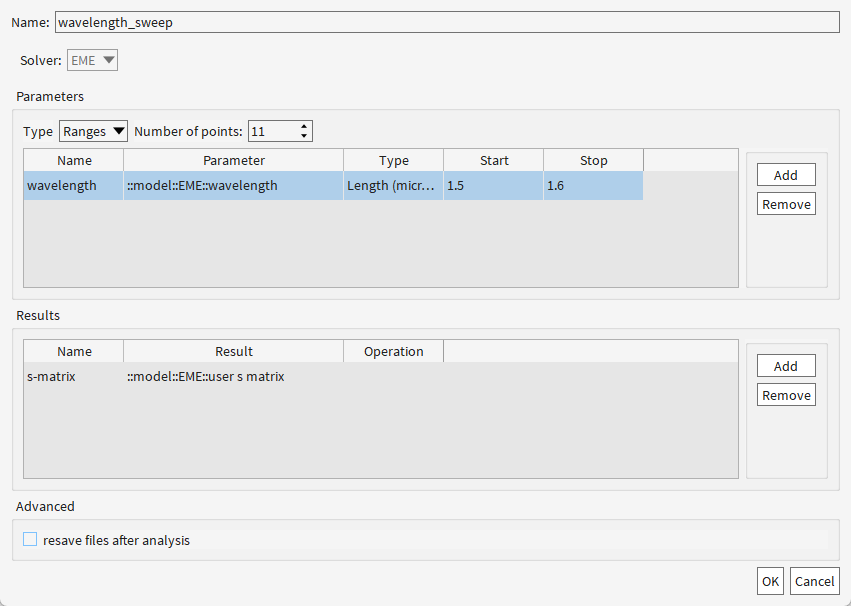
Task: Click the Result column header
Action: point(233,352)
